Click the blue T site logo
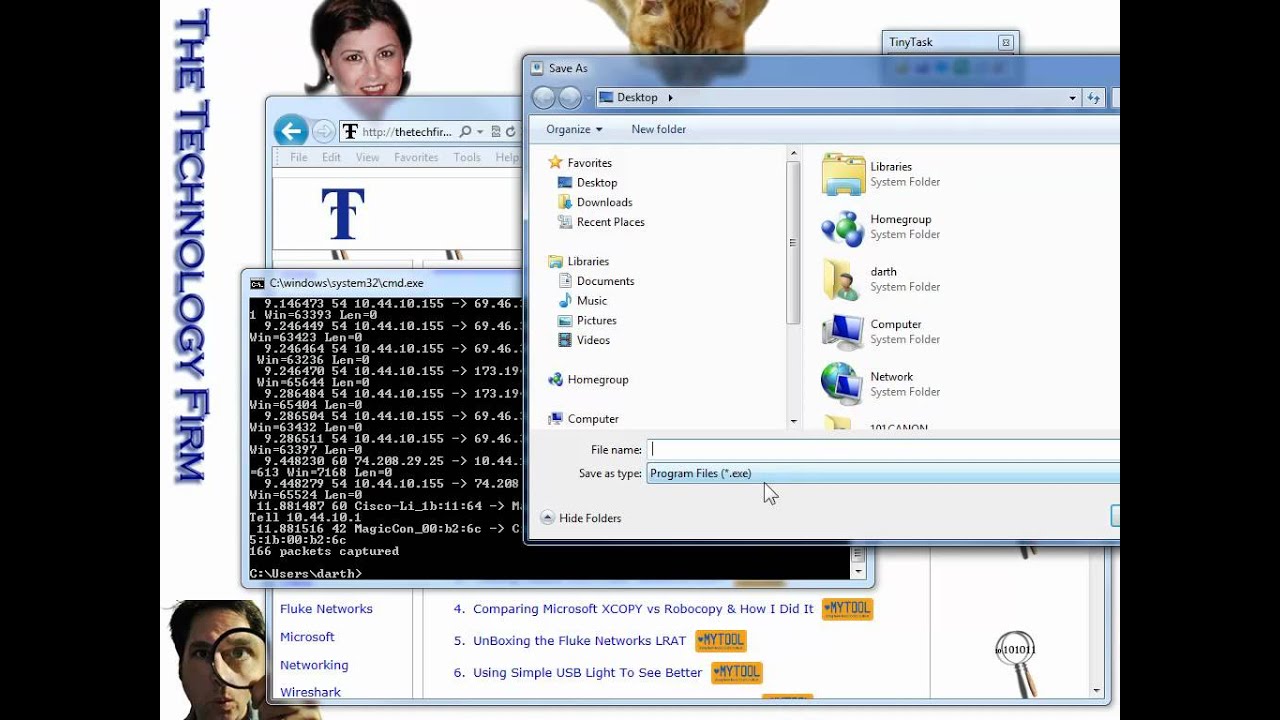 pyautogui.click(x=343, y=213)
